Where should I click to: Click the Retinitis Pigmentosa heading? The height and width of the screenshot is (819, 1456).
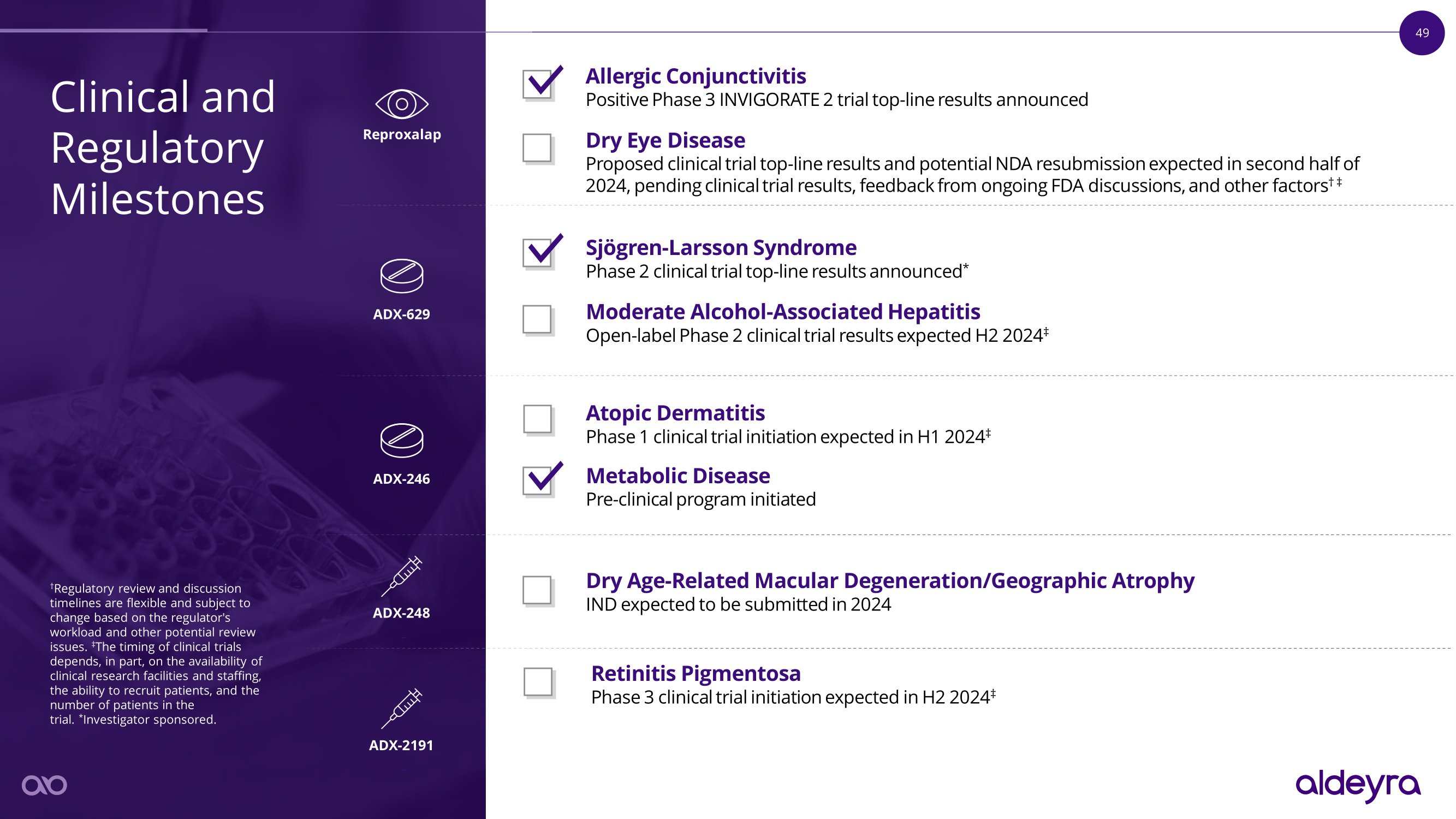695,673
